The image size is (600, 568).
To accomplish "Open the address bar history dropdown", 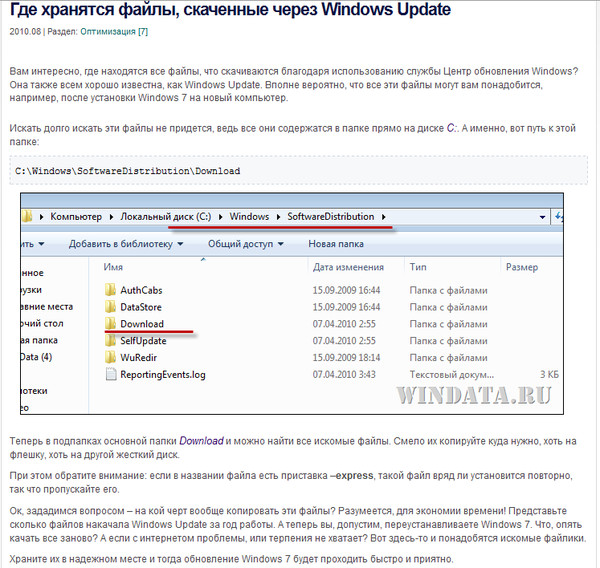I will [542, 217].
